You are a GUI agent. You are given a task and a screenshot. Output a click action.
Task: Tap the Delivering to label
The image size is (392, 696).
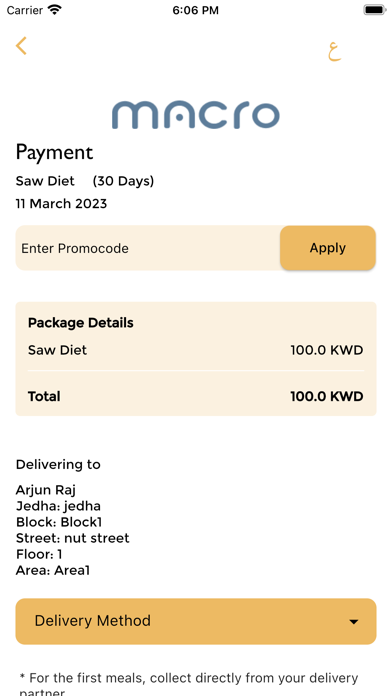(x=58, y=465)
